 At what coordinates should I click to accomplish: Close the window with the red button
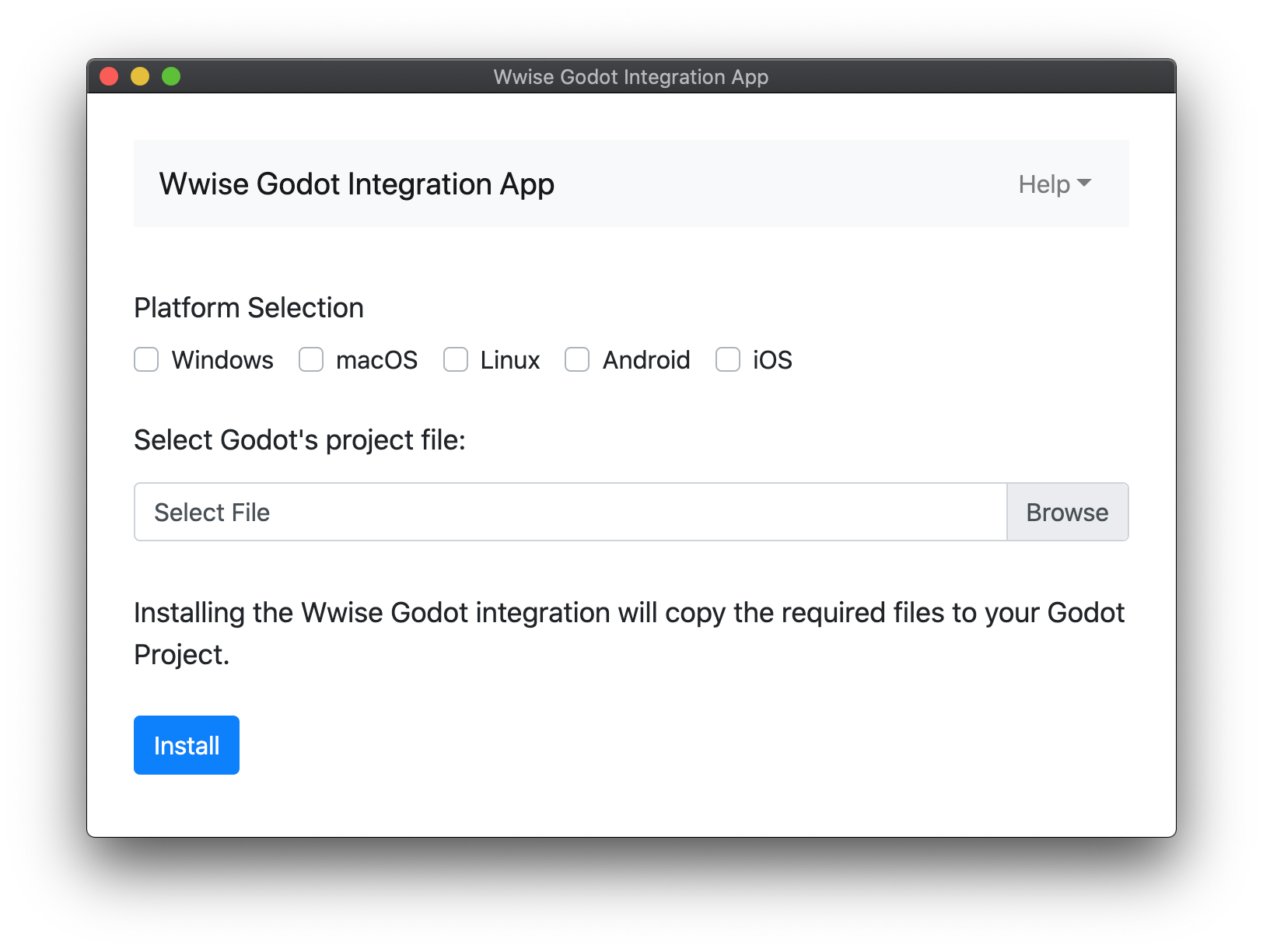109,76
